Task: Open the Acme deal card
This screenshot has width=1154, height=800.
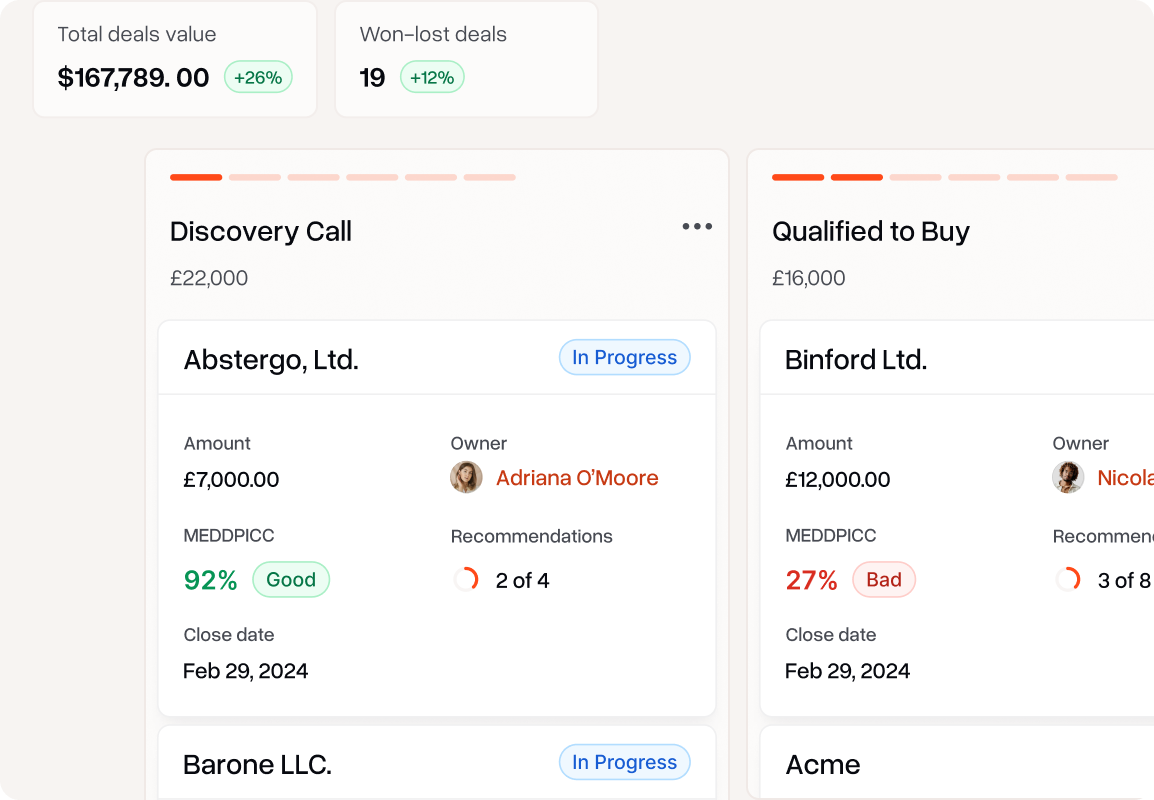Action: pos(823,765)
